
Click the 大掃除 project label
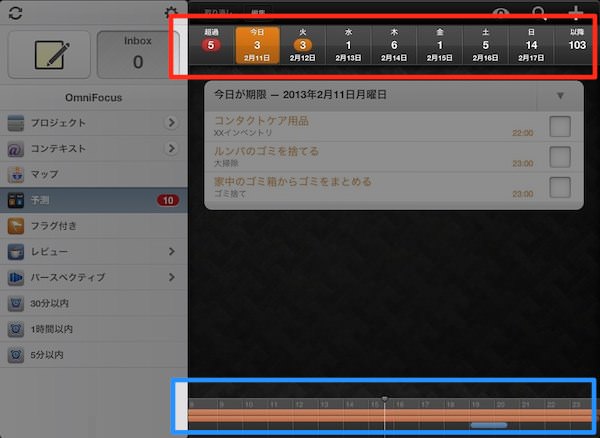[226, 164]
